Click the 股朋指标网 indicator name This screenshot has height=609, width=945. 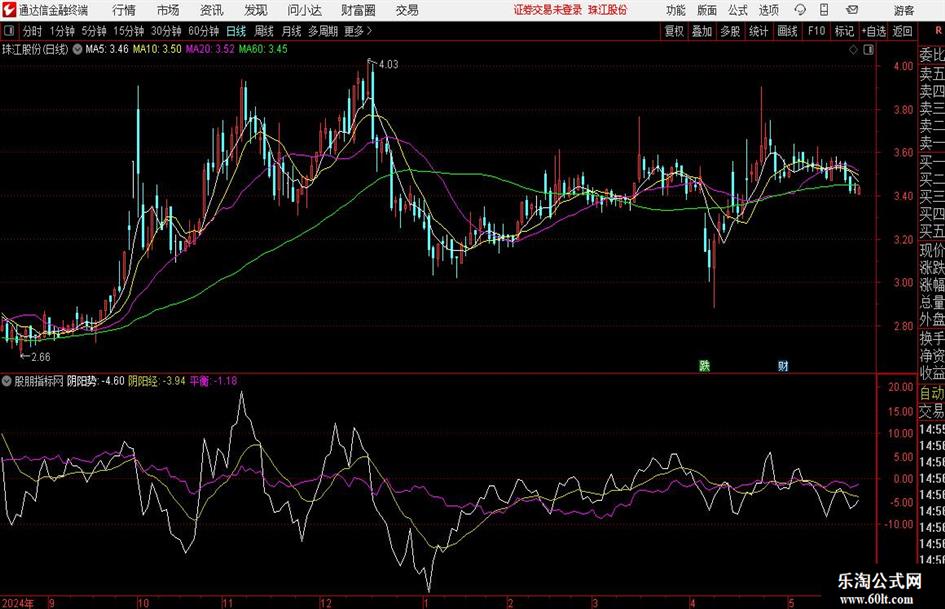click(x=39, y=381)
